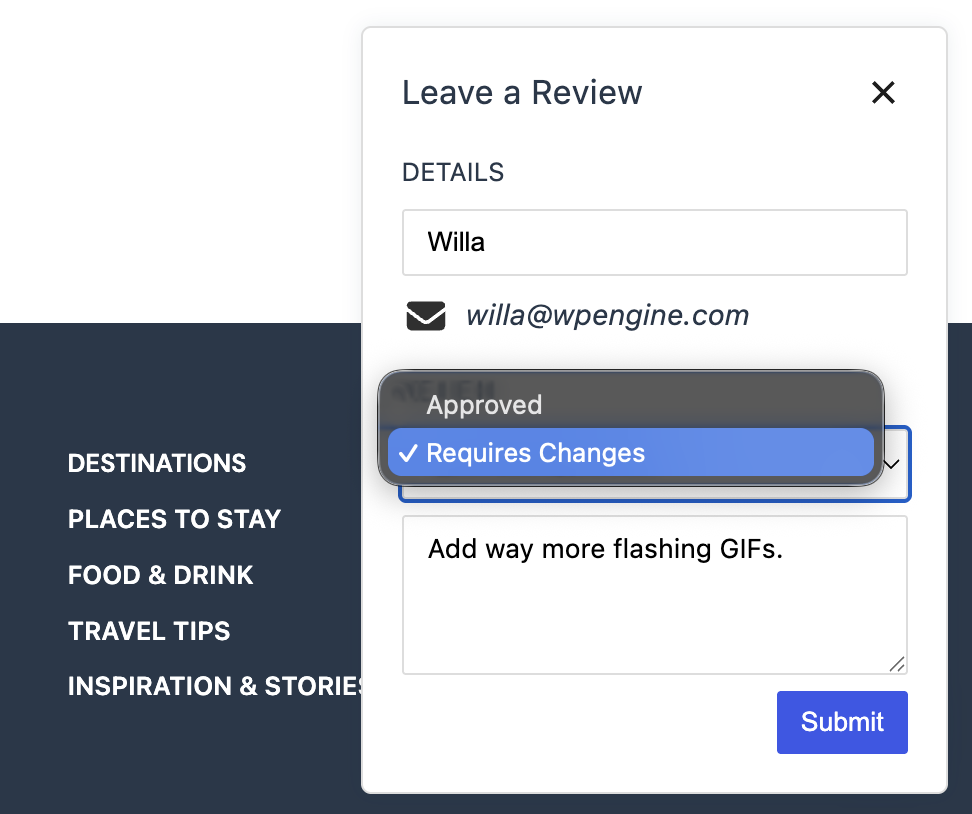Close the Leave a Review dialog

pyautogui.click(x=883, y=93)
